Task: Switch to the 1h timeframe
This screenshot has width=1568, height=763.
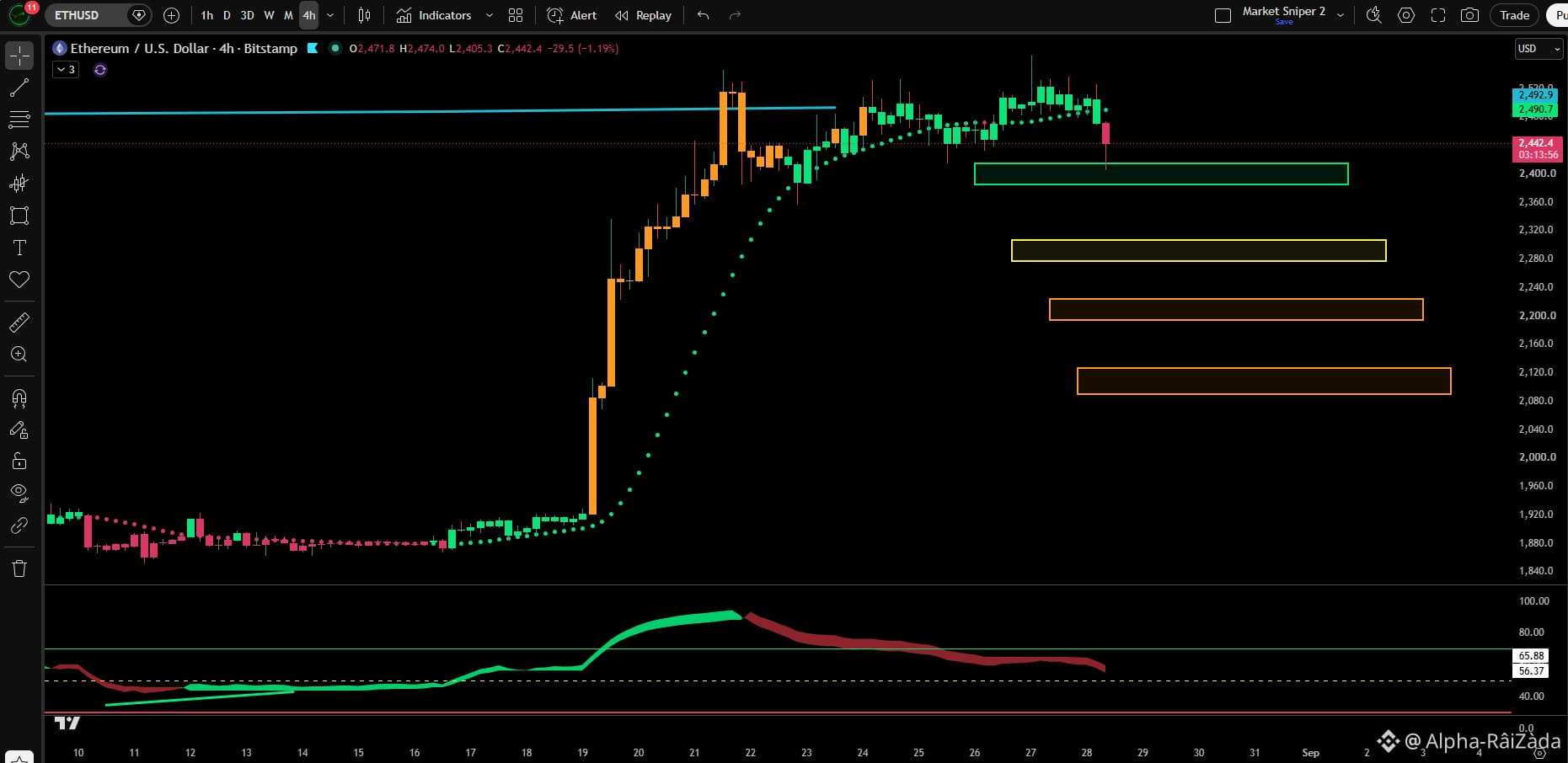Action: 207,15
